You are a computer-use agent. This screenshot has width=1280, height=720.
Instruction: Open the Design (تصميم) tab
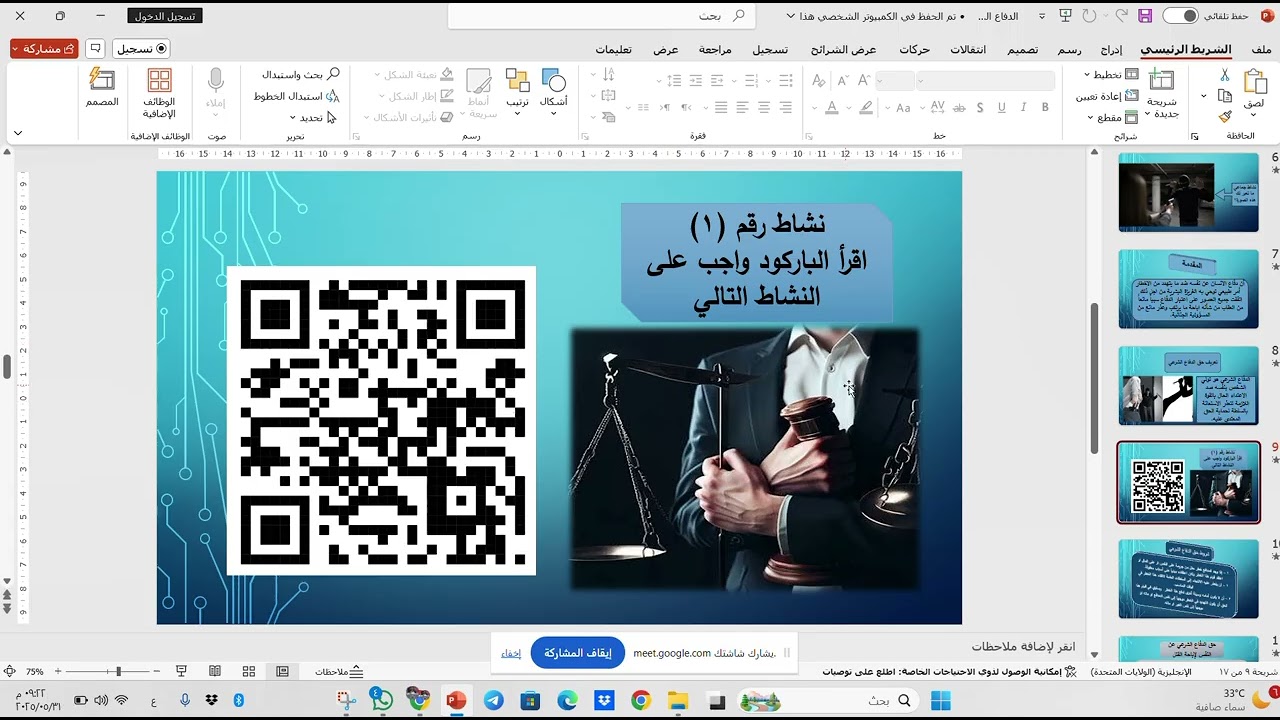[x=1022, y=50]
